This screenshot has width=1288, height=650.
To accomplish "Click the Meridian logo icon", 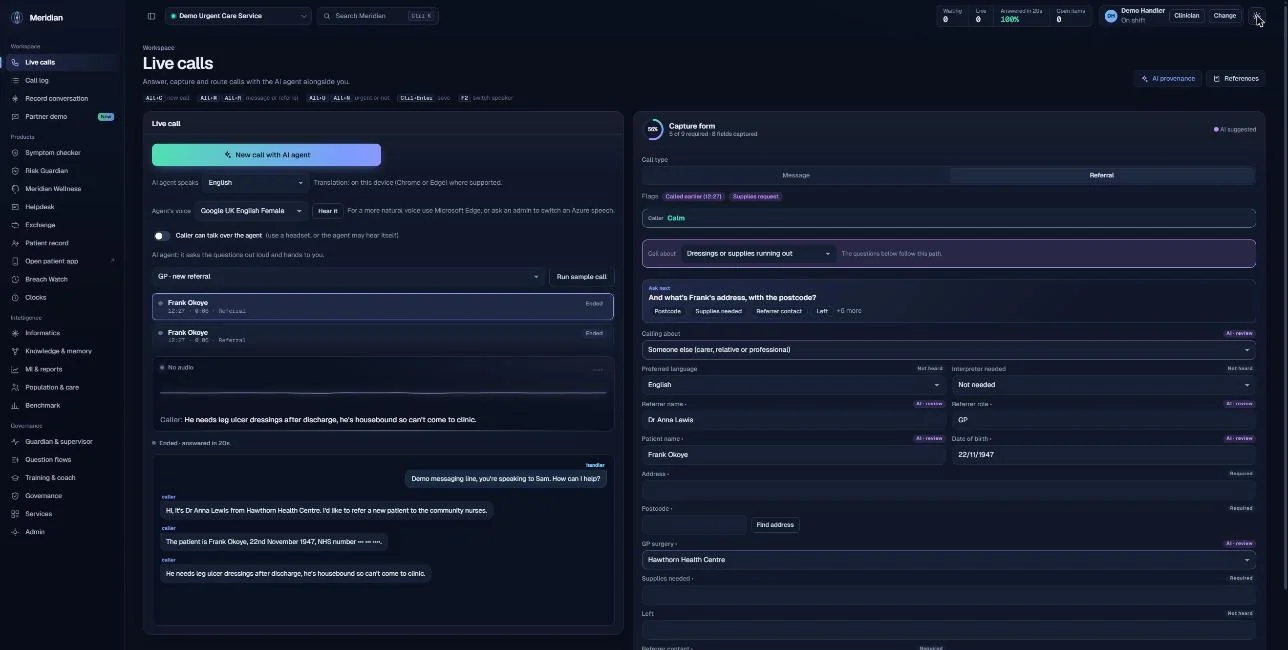I will (x=17, y=17).
